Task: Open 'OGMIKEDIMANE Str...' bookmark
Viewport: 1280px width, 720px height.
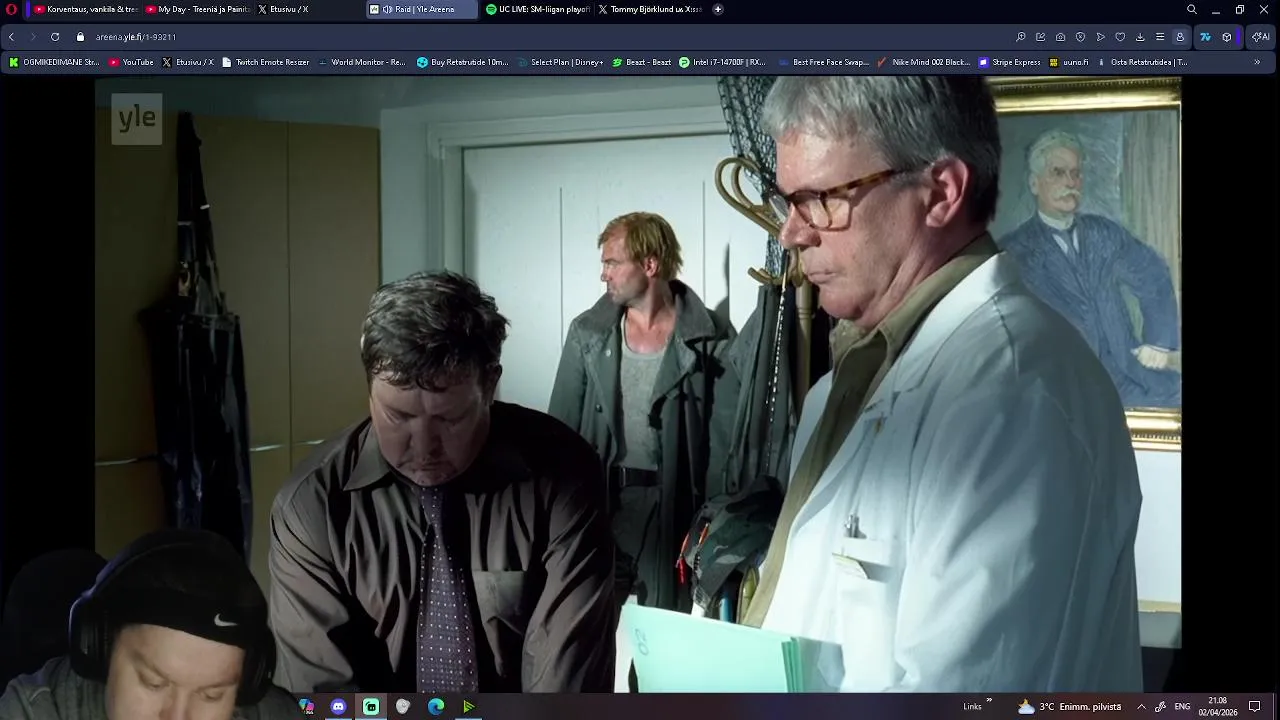Action: coord(54,62)
